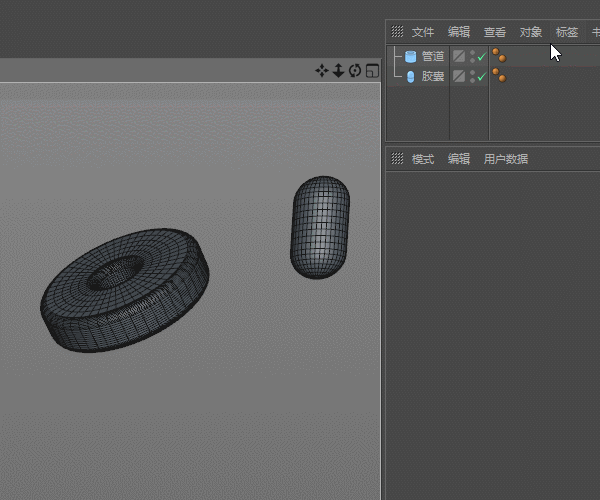This screenshot has height=500, width=600.
Task: Click the Object Manager panel grip icon
Action: (x=397, y=32)
